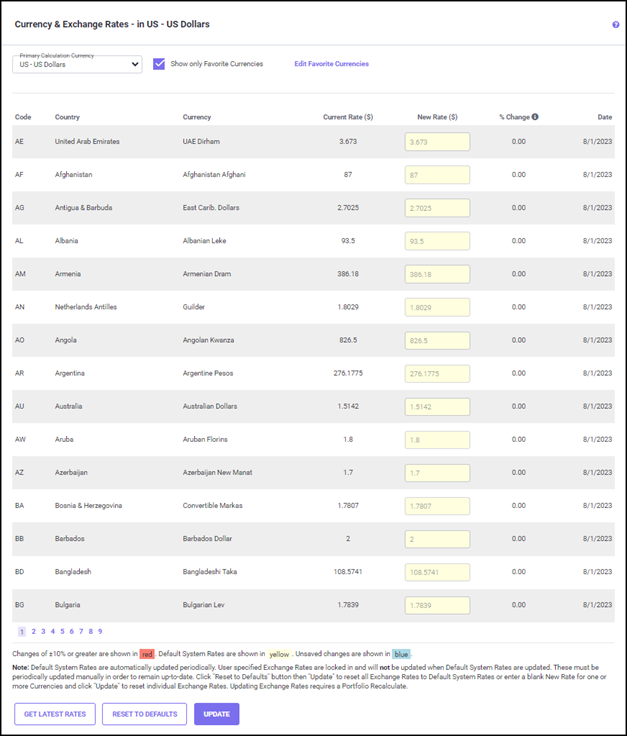Click the Country column header
The width and height of the screenshot is (627, 736).
(67, 117)
